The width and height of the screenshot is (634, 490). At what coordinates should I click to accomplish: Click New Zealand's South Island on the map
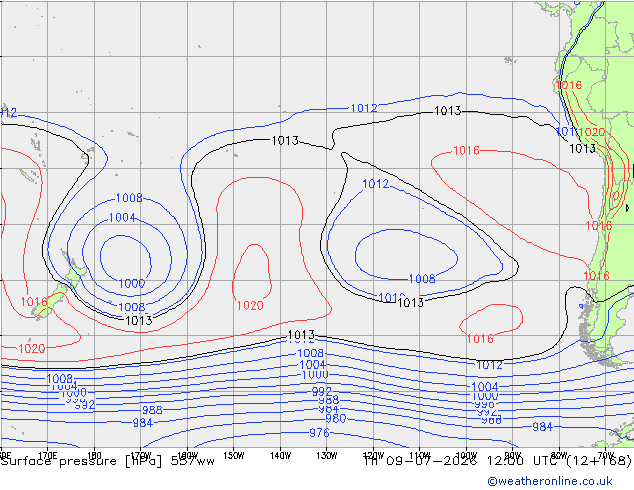49,302
